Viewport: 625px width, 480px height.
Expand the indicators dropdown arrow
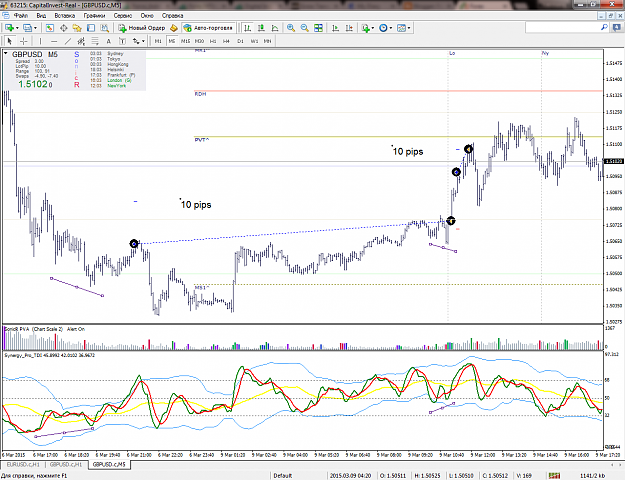click(x=373, y=28)
